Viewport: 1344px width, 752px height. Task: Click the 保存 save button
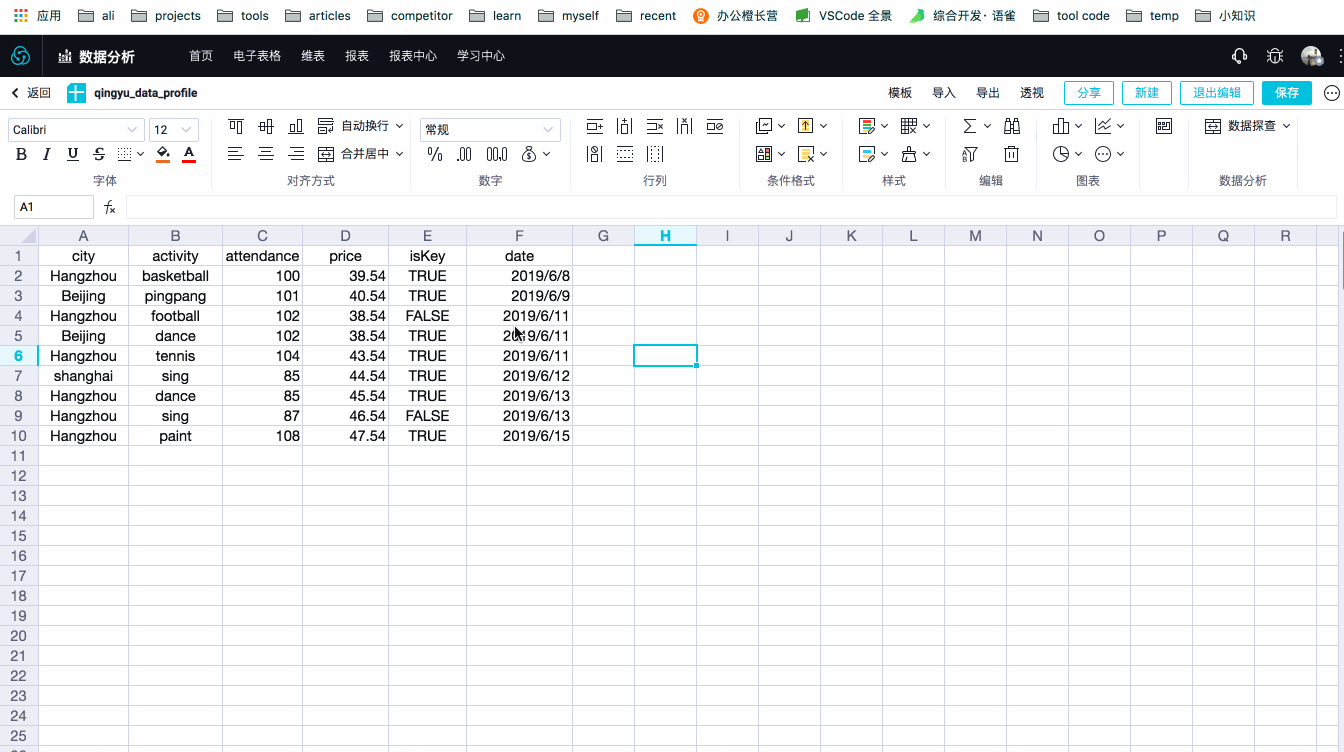pos(1287,93)
